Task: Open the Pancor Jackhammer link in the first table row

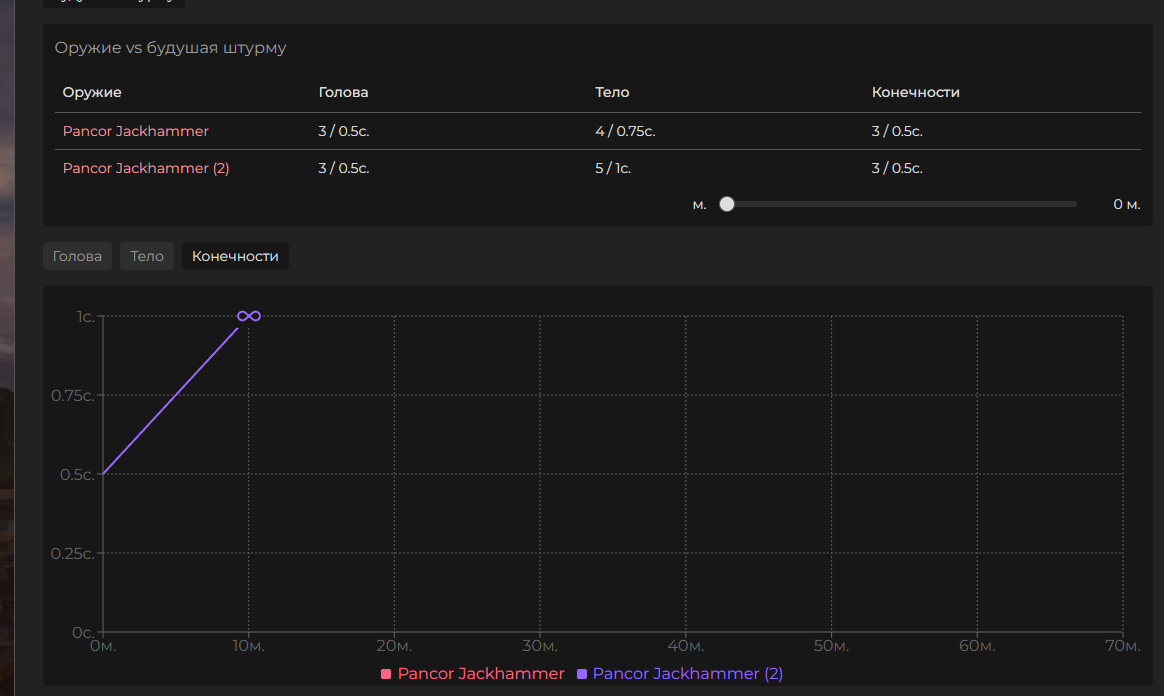Action: tap(136, 131)
